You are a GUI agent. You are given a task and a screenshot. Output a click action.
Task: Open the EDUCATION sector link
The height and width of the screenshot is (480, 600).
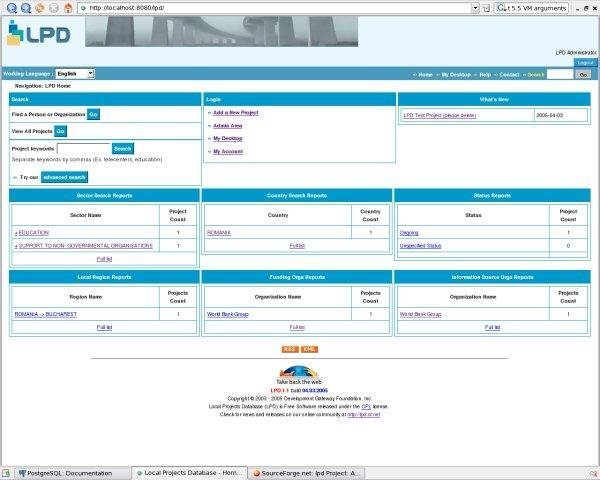pos(34,233)
